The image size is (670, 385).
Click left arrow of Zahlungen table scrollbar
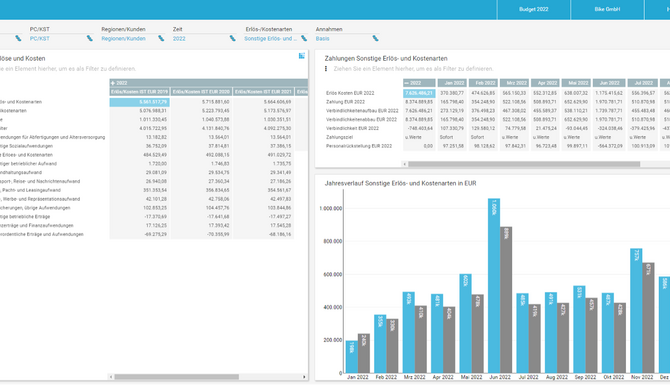(405, 164)
